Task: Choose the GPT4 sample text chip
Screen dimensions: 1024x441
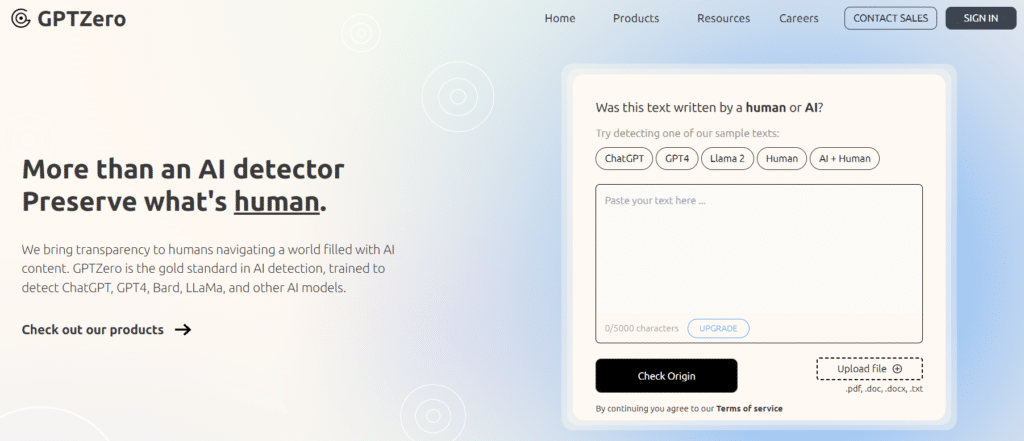Action: (x=677, y=158)
